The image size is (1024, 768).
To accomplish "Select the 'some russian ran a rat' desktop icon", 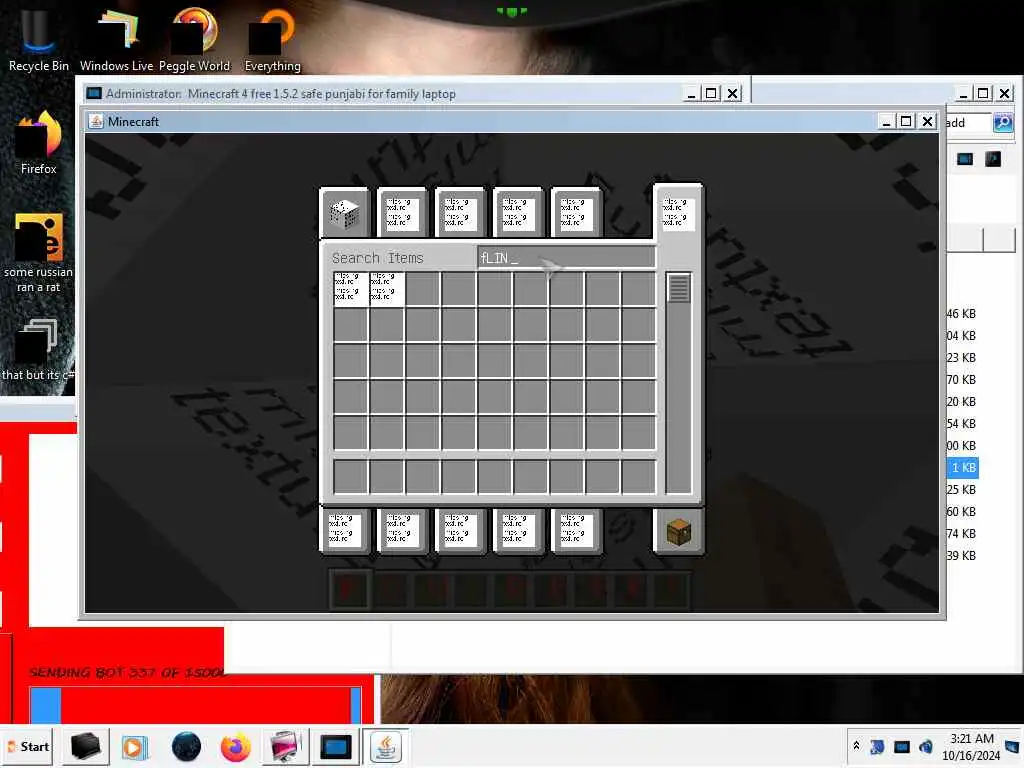I will coord(38,253).
